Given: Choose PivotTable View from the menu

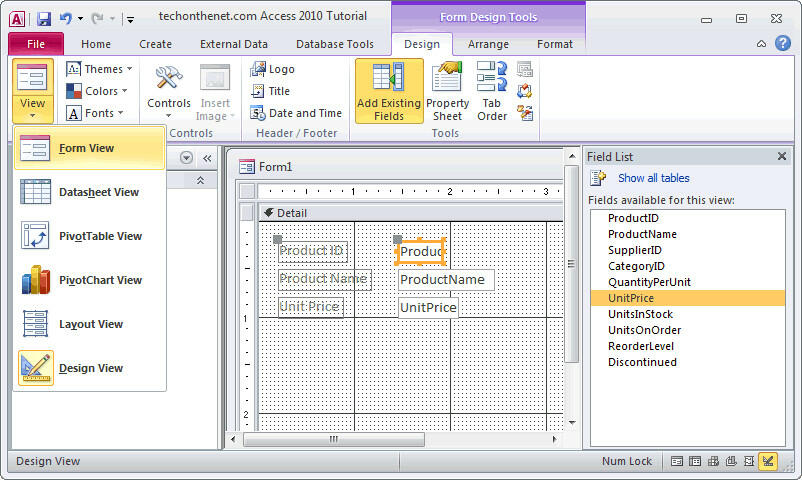Looking at the screenshot, I should [x=90, y=236].
